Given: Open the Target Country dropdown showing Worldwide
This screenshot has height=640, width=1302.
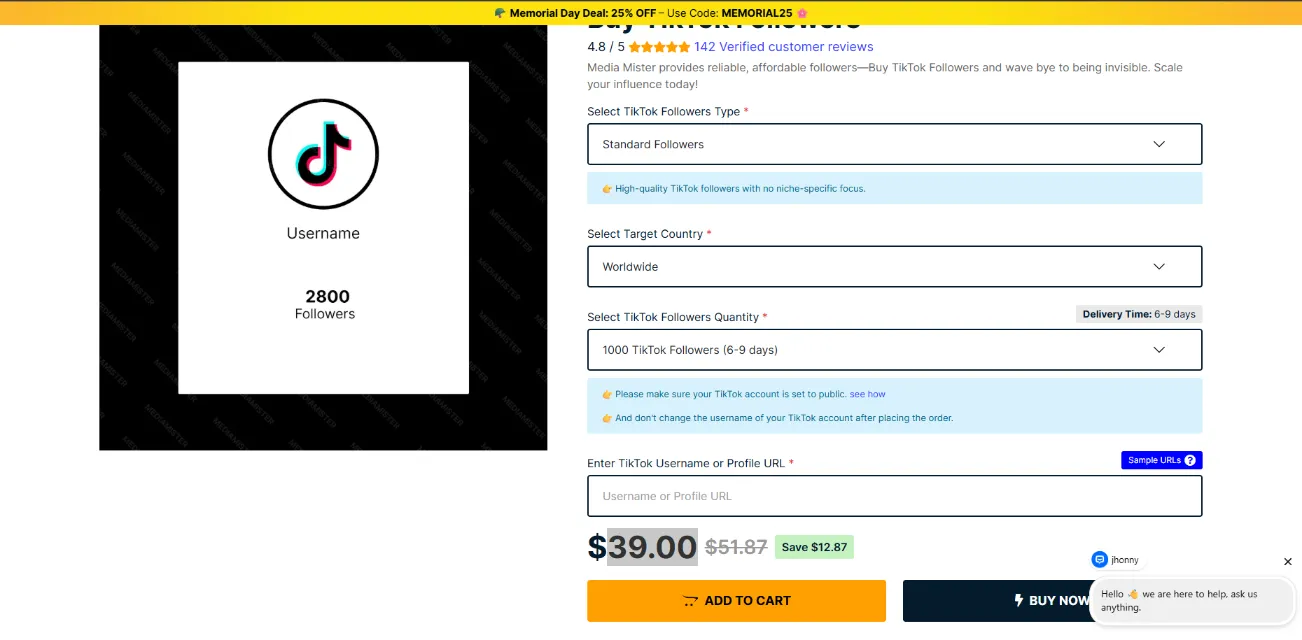Looking at the screenshot, I should pos(894,267).
